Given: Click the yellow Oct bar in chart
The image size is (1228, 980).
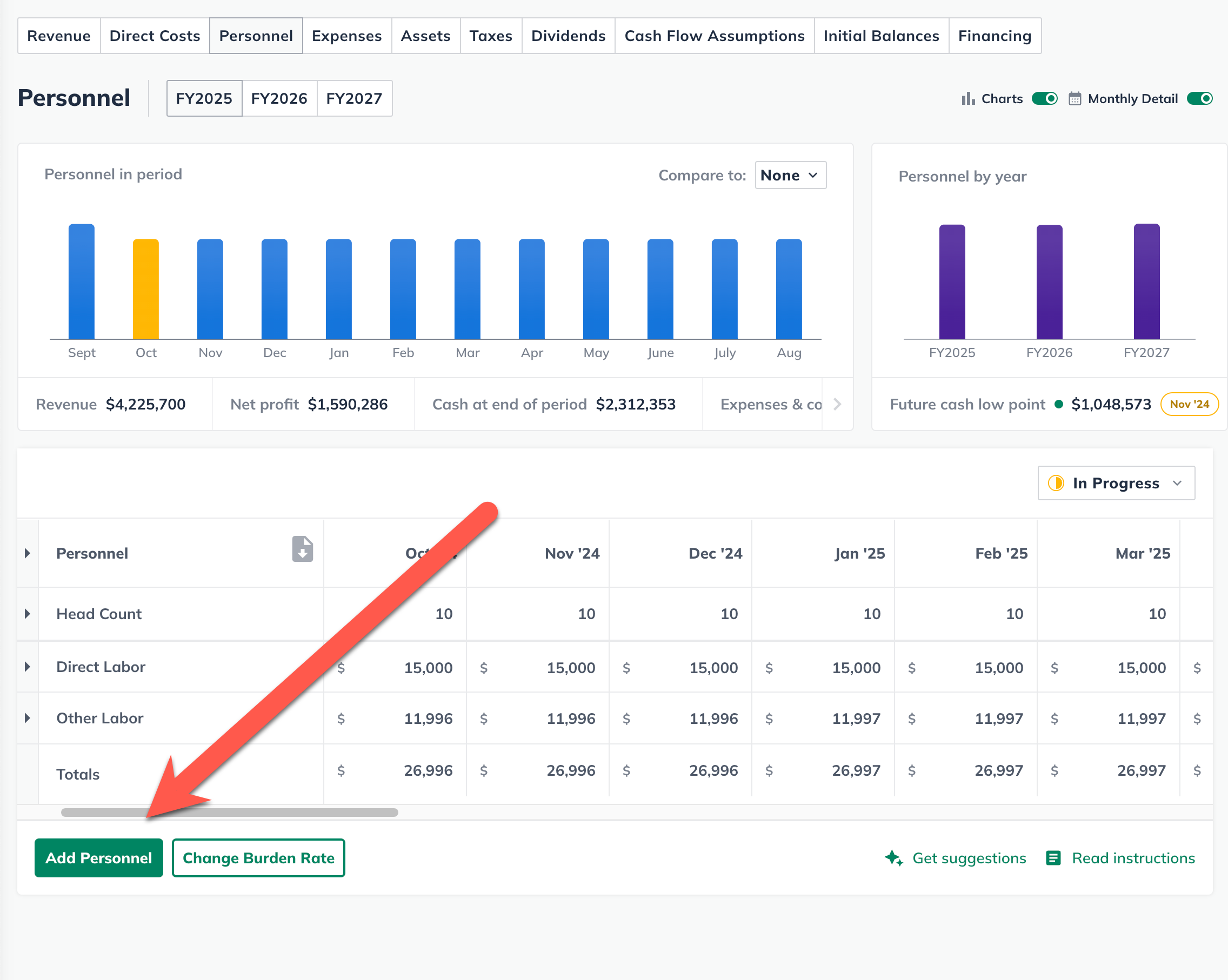Looking at the screenshot, I should pyautogui.click(x=146, y=288).
